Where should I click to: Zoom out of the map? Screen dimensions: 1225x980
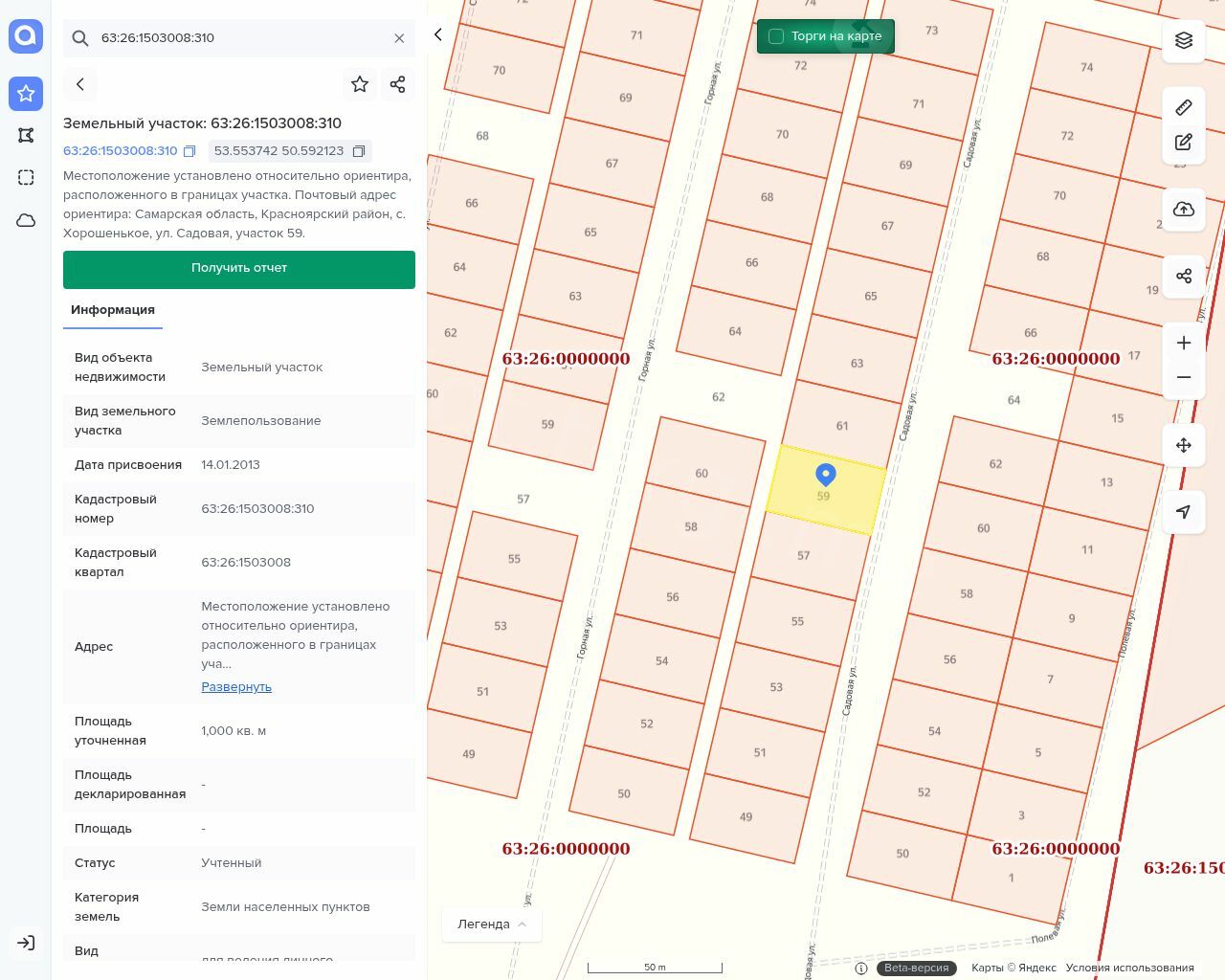(x=1184, y=377)
